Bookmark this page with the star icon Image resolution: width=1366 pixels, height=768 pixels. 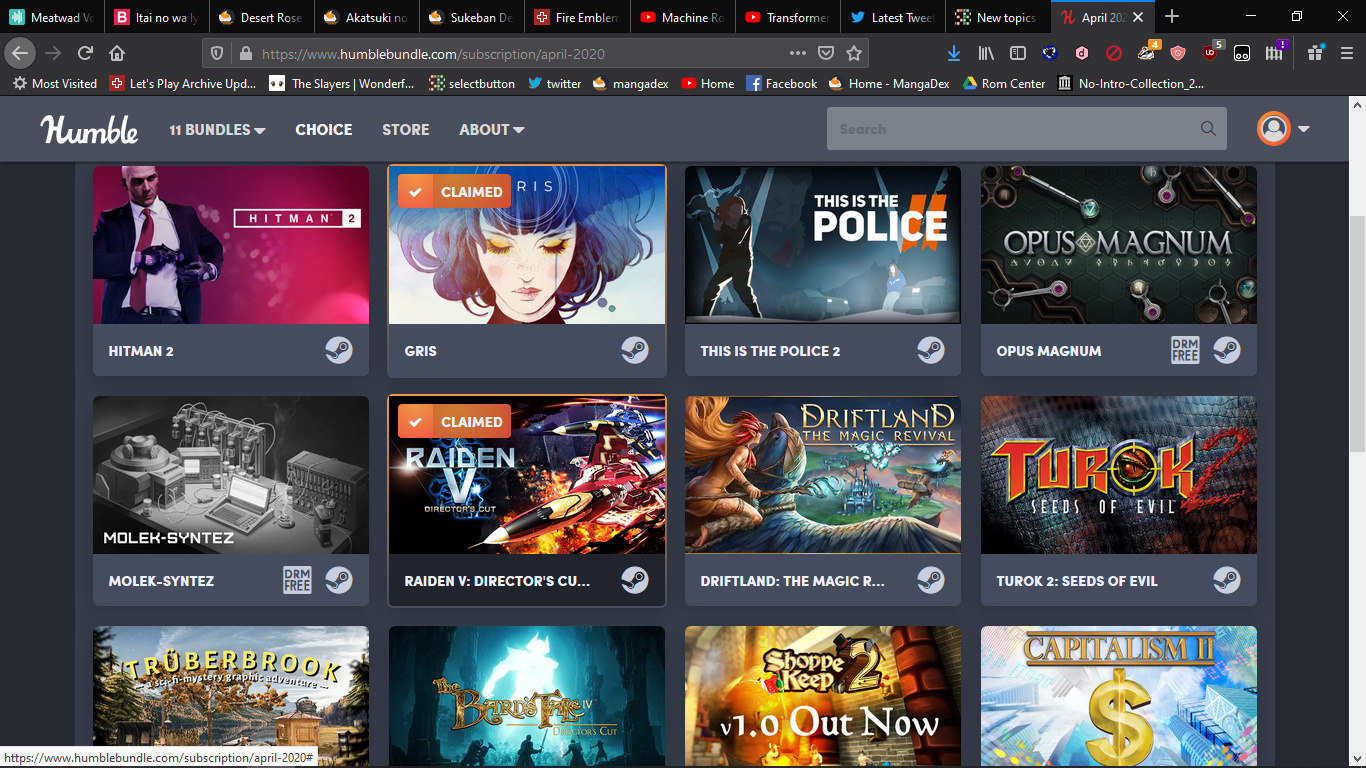pos(854,54)
